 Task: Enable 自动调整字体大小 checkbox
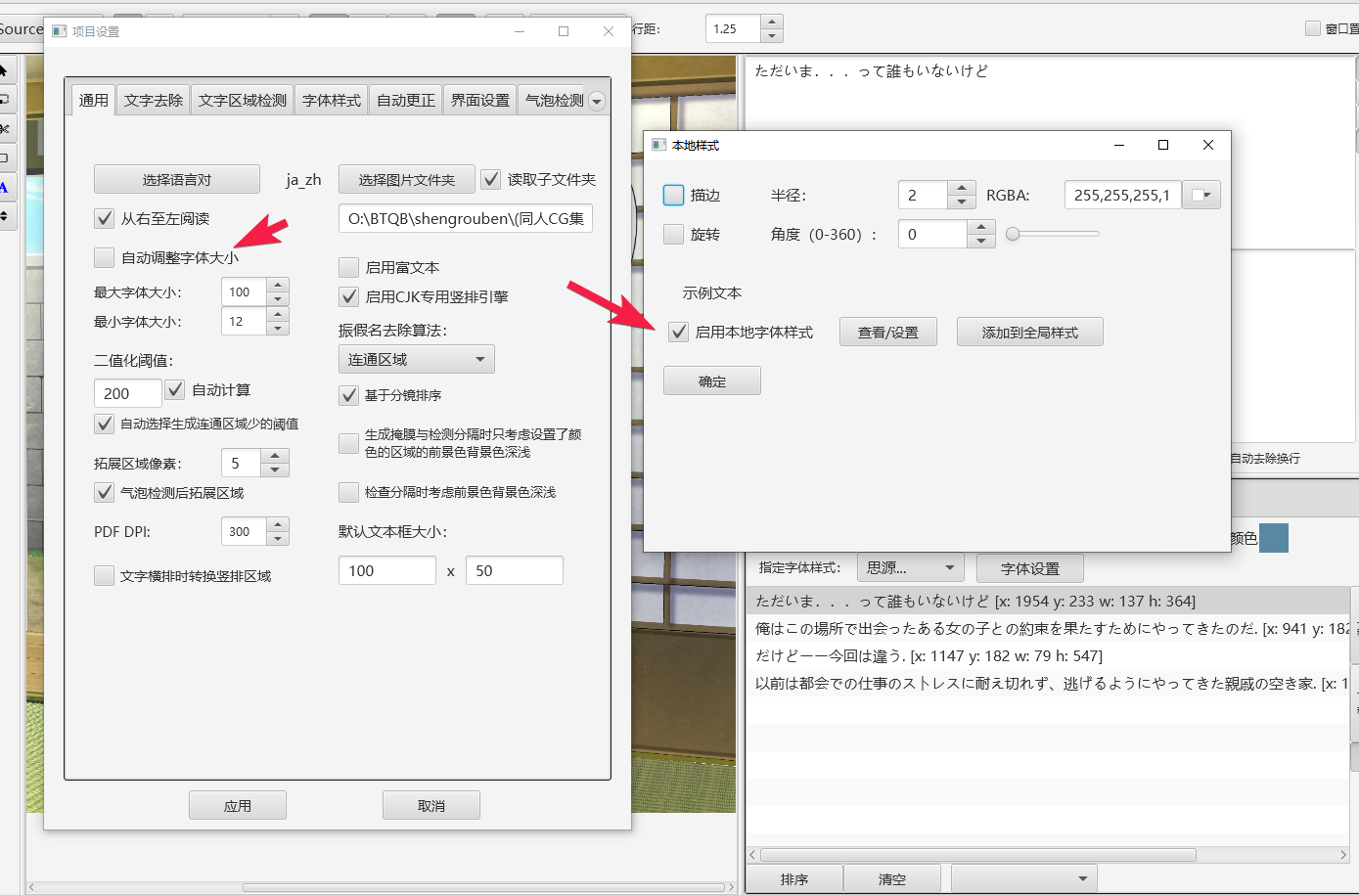(105, 257)
